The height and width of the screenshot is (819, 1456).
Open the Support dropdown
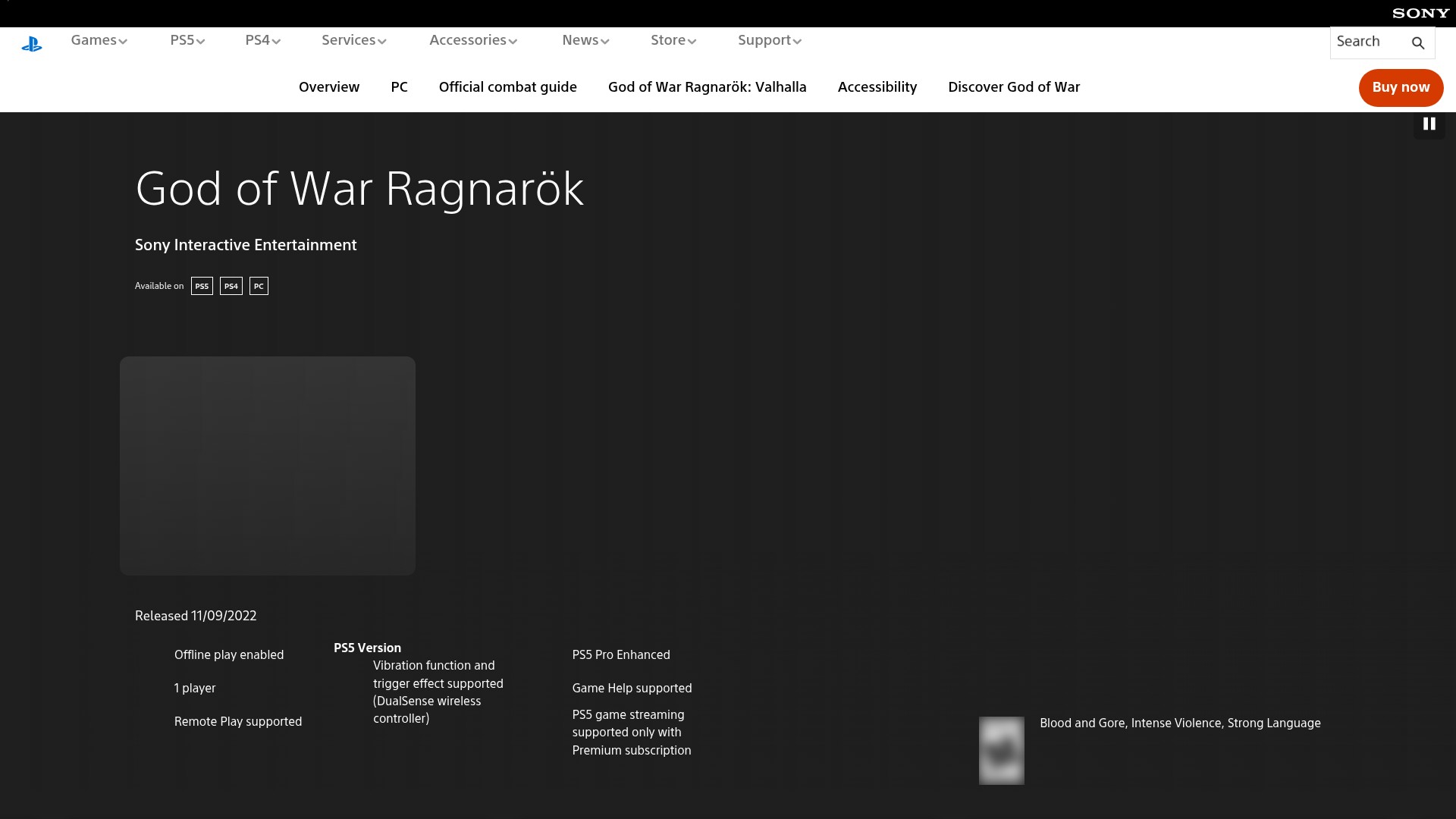click(770, 40)
